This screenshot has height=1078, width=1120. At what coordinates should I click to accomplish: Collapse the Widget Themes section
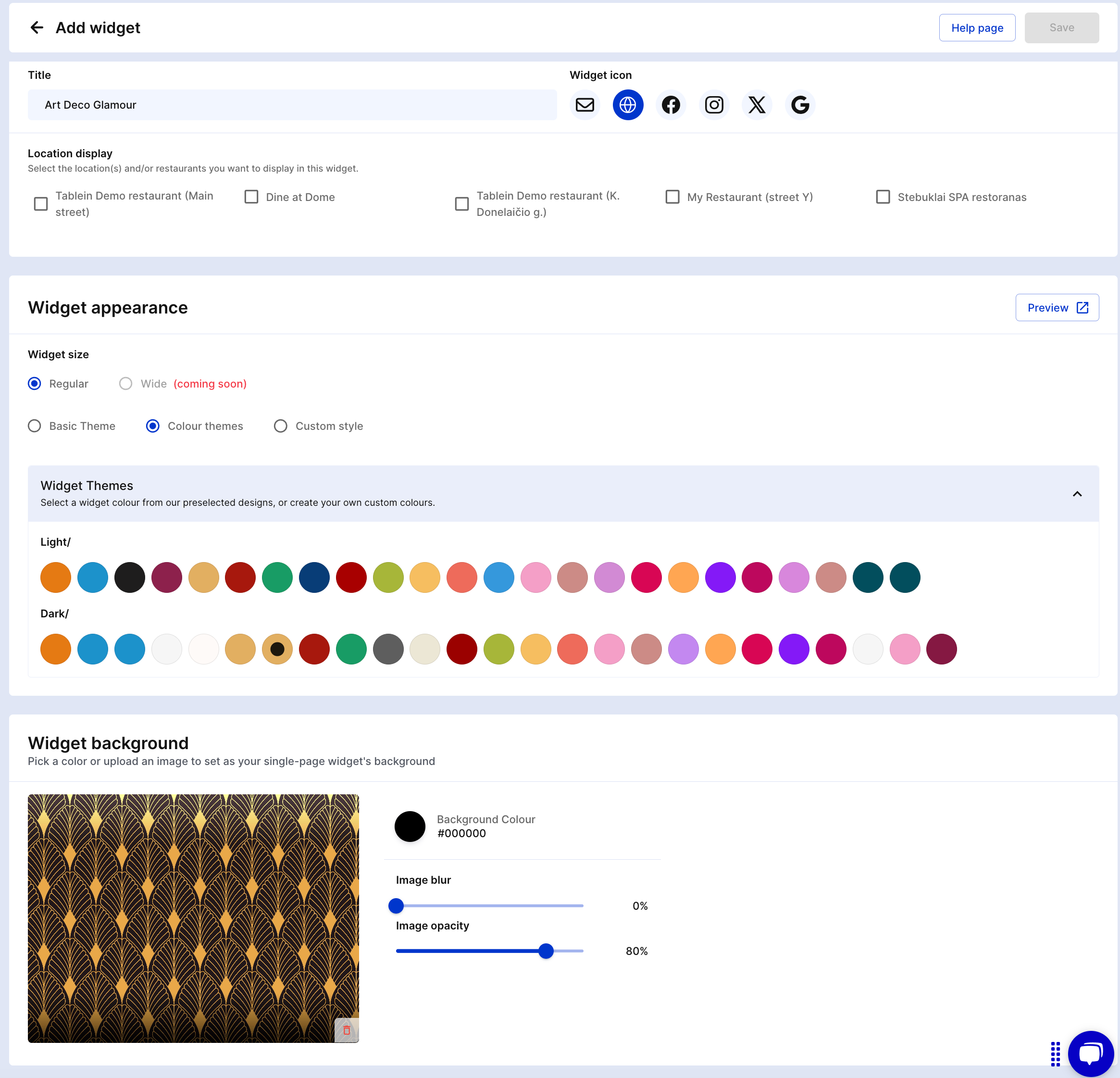(1077, 494)
